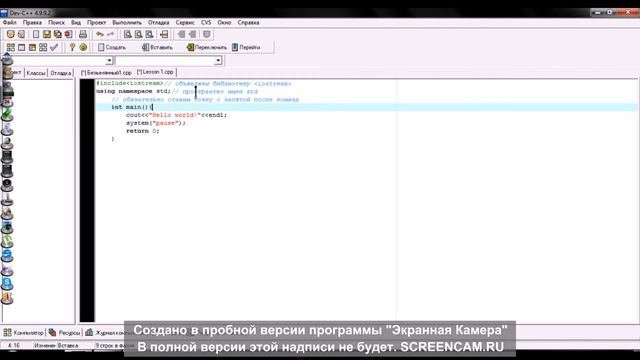
Task: Open the Сервис menu
Action: (185, 22)
